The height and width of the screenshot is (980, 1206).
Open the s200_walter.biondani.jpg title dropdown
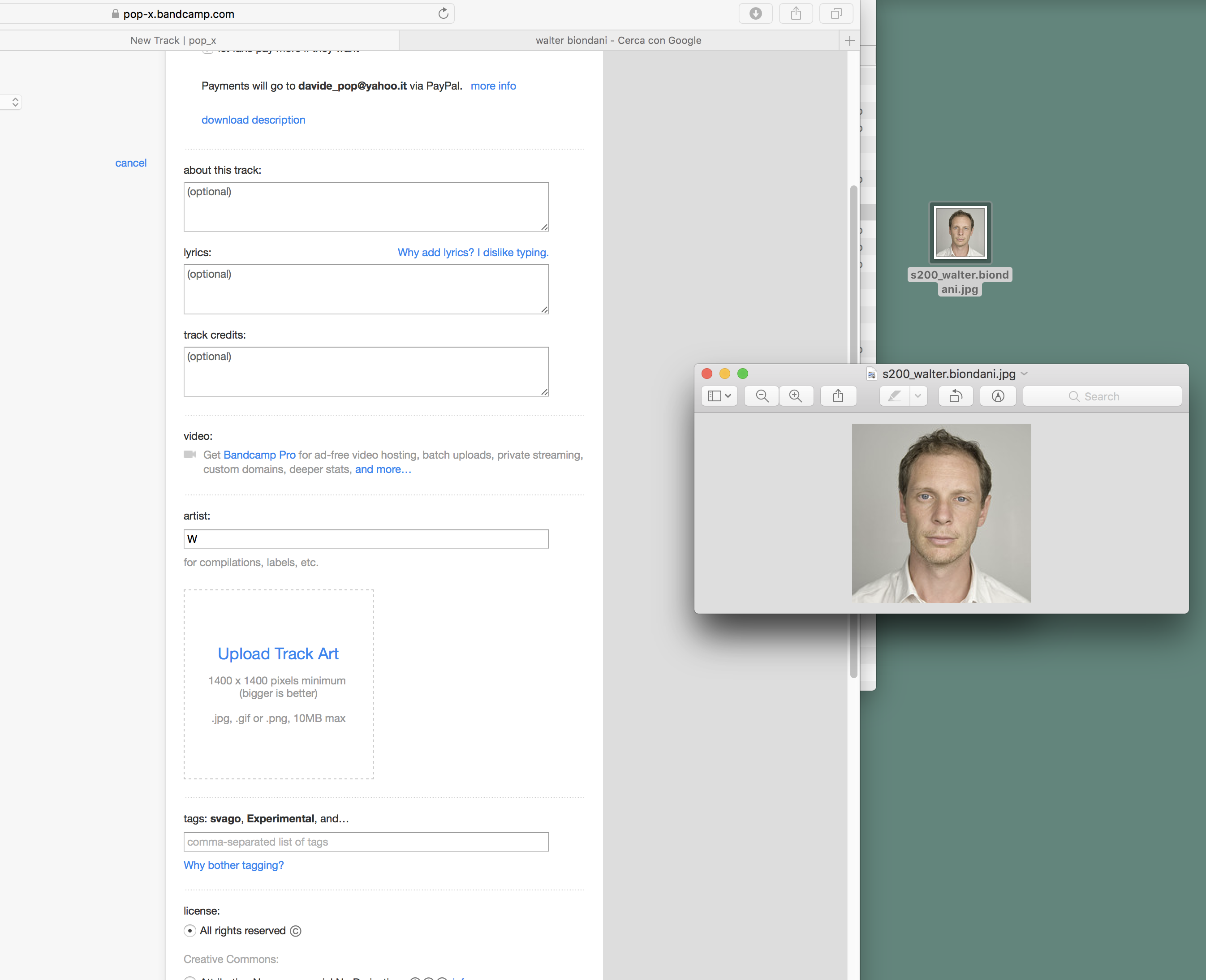pyautogui.click(x=1025, y=374)
